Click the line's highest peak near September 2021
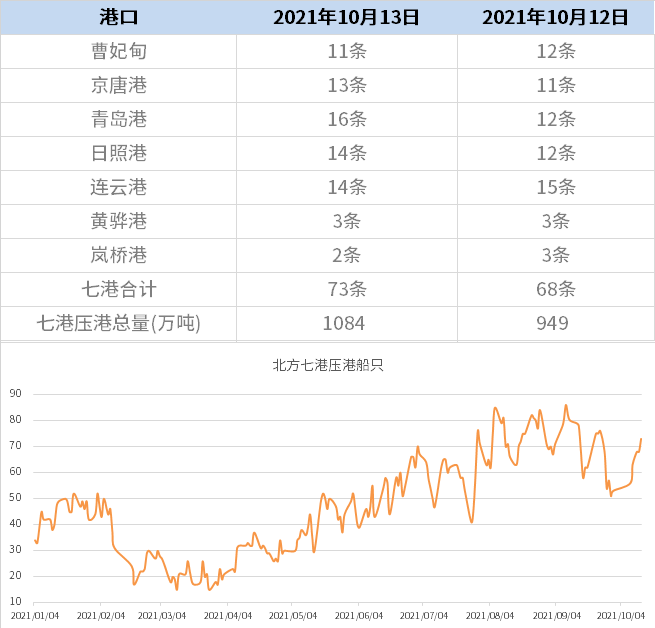Screen dimensions: 655x628 click(x=566, y=405)
